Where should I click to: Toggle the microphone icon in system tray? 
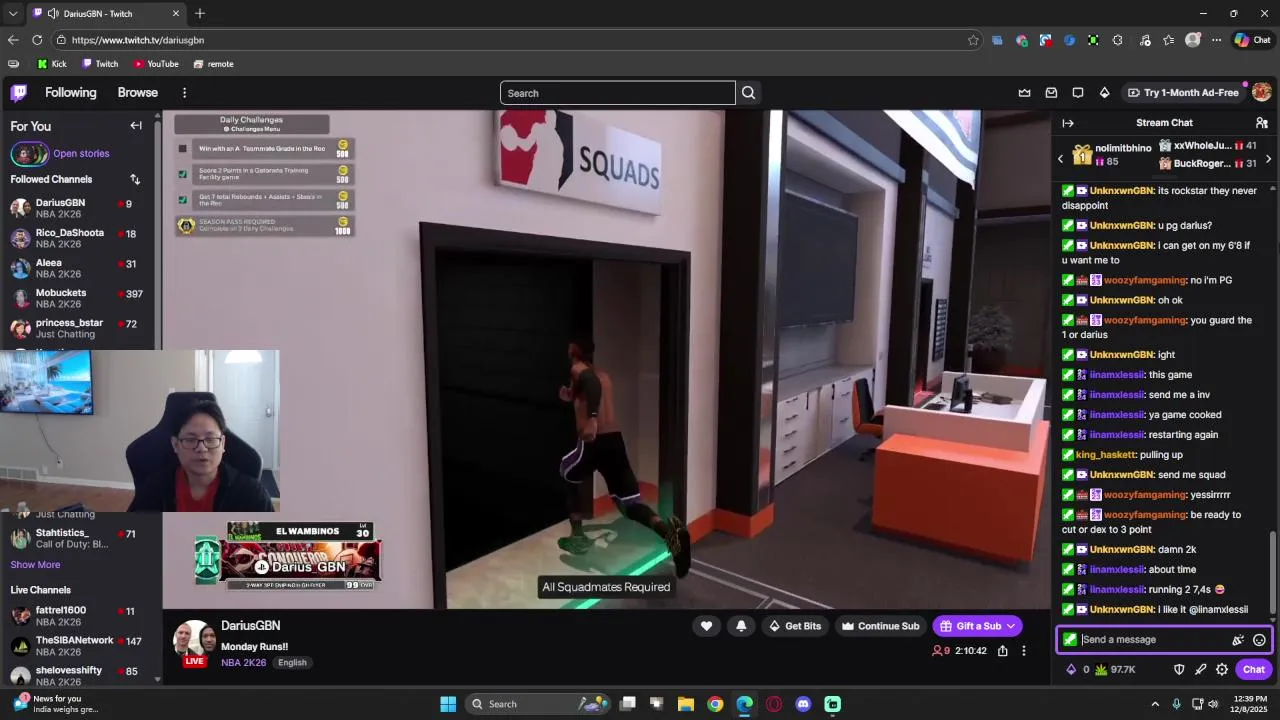tap(1176, 704)
